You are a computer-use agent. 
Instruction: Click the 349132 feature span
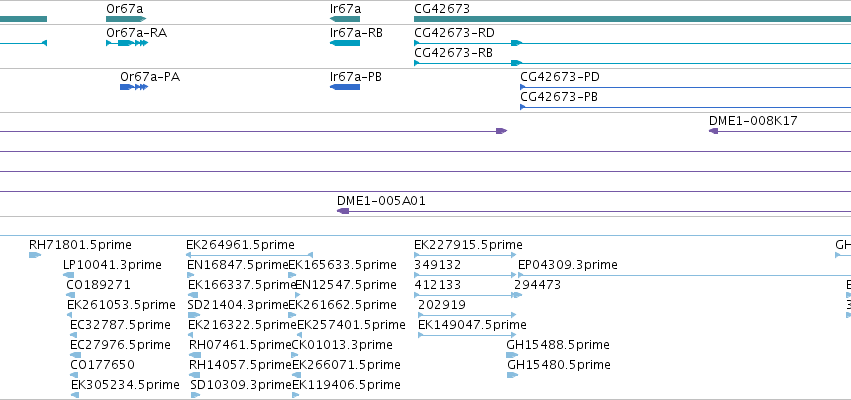[x=464, y=276]
